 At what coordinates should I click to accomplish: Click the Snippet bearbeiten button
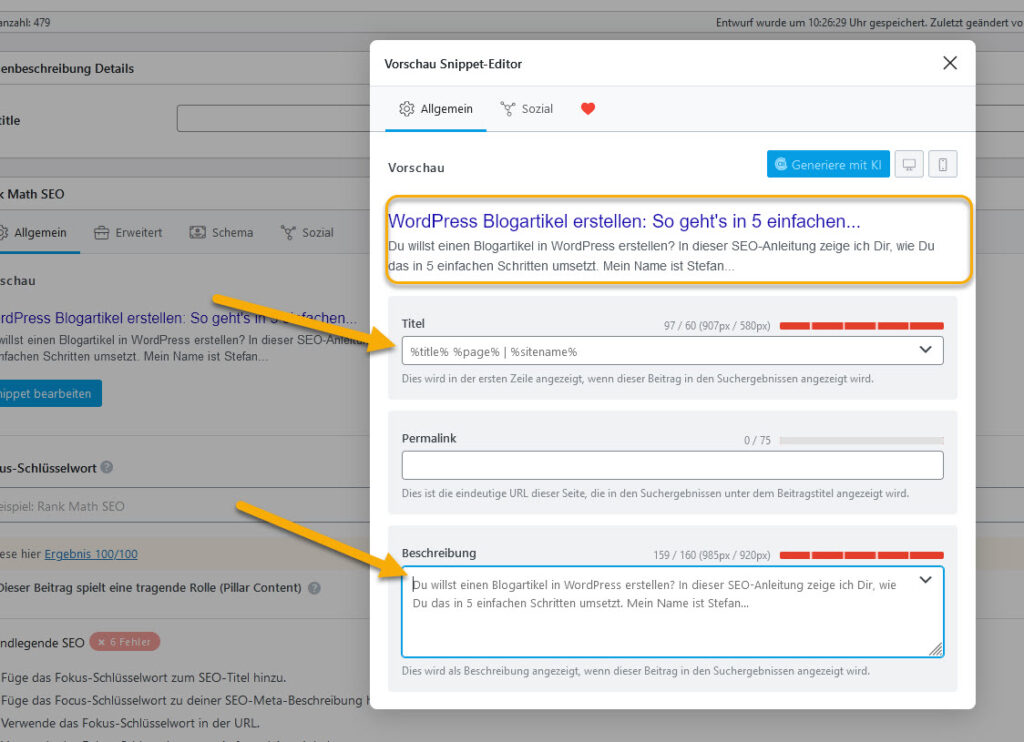coord(50,393)
